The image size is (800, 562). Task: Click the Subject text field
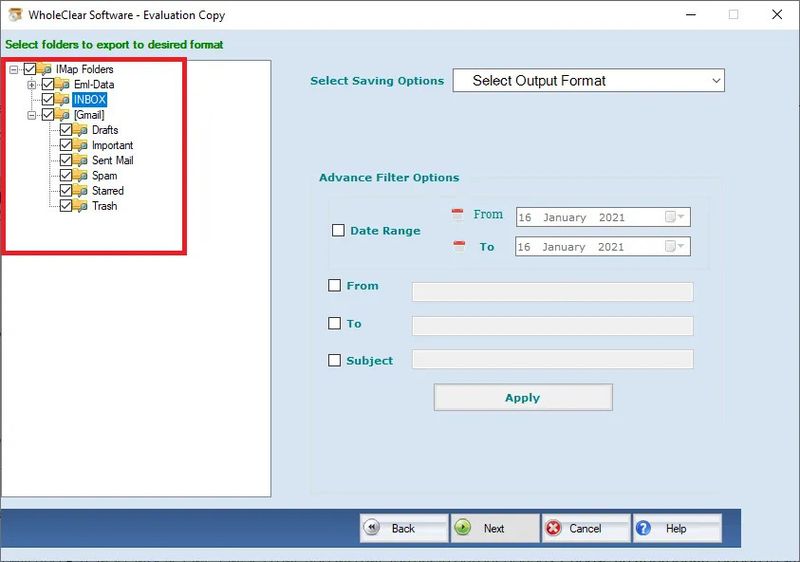[553, 359]
